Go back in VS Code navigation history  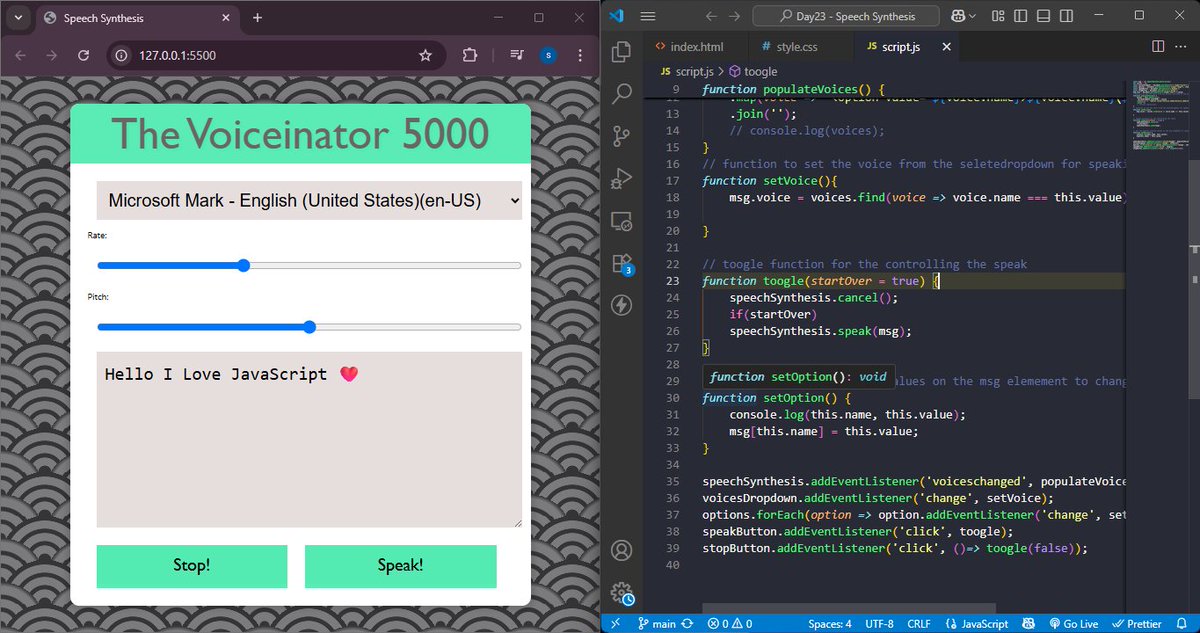pyautogui.click(x=711, y=16)
